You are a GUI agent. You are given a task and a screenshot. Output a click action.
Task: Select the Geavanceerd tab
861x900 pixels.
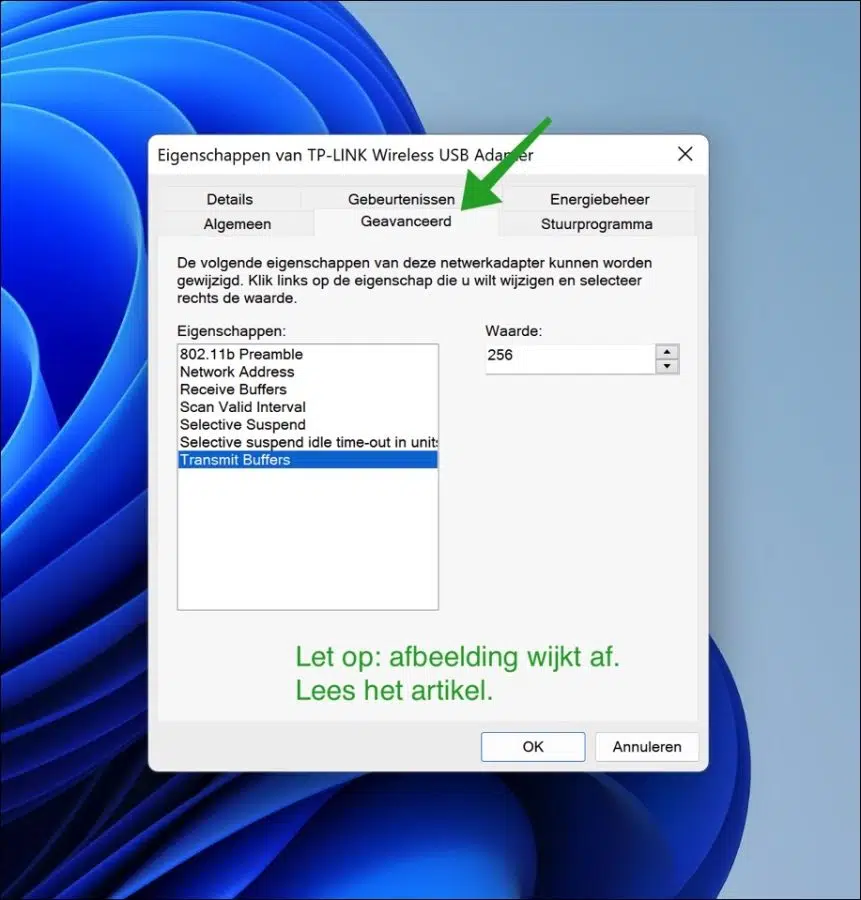406,222
